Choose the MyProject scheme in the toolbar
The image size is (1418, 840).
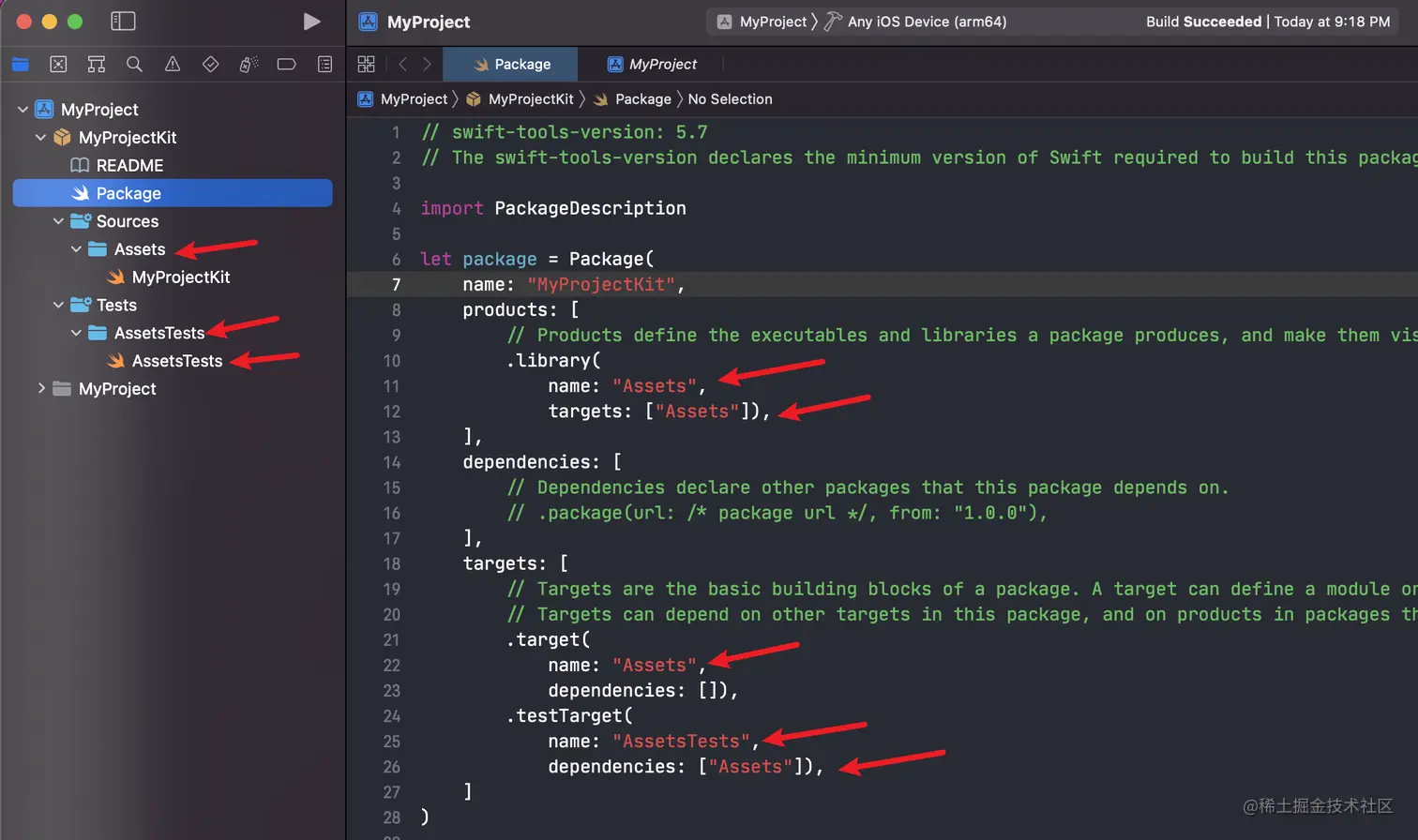point(762,22)
